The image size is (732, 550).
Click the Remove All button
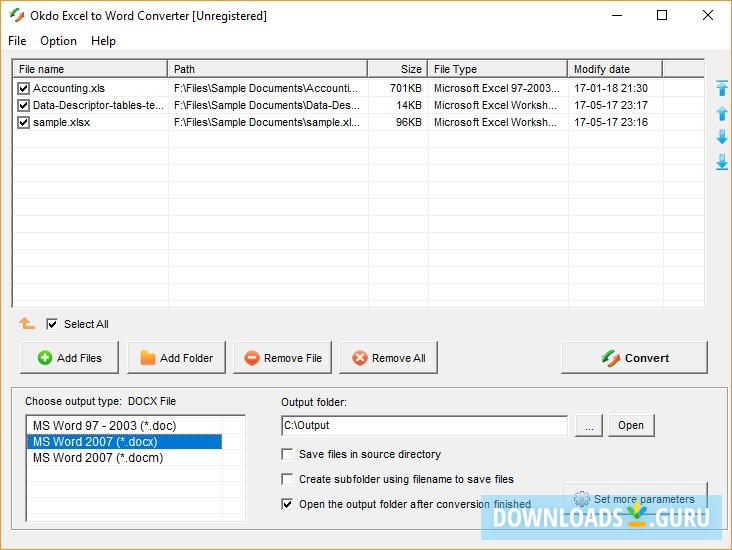(388, 358)
